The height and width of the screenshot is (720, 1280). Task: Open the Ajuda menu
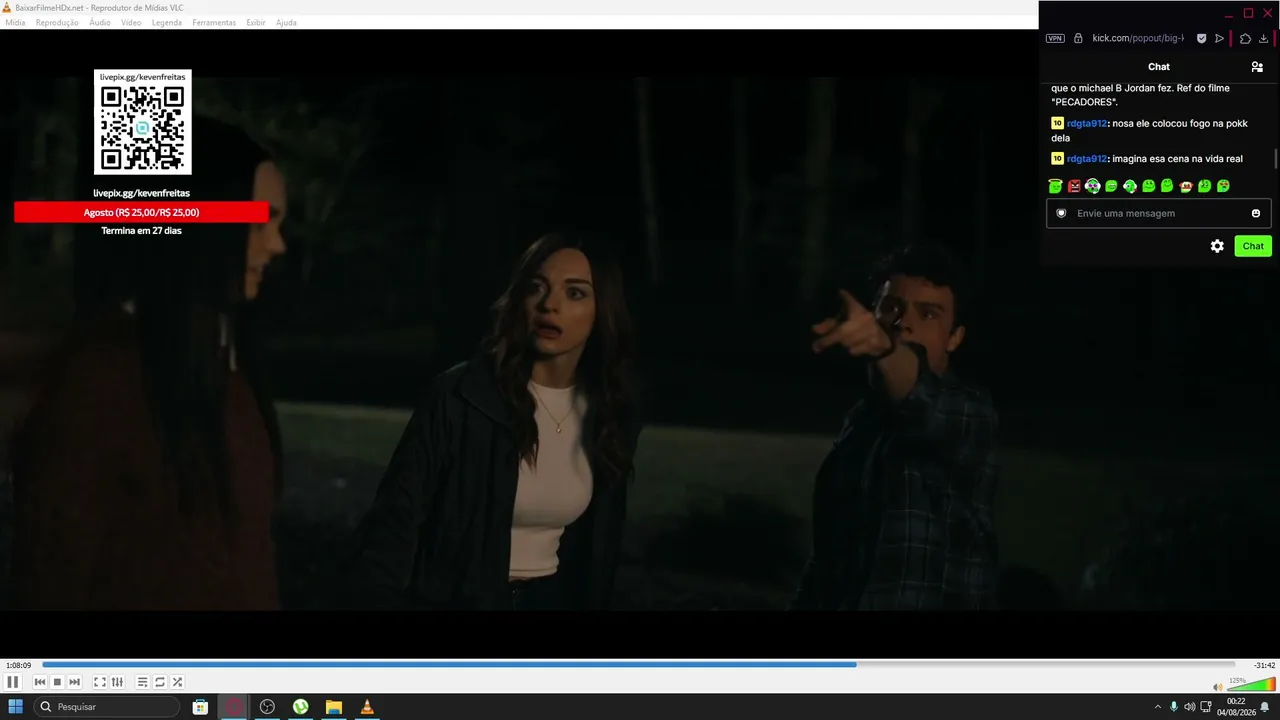click(286, 22)
